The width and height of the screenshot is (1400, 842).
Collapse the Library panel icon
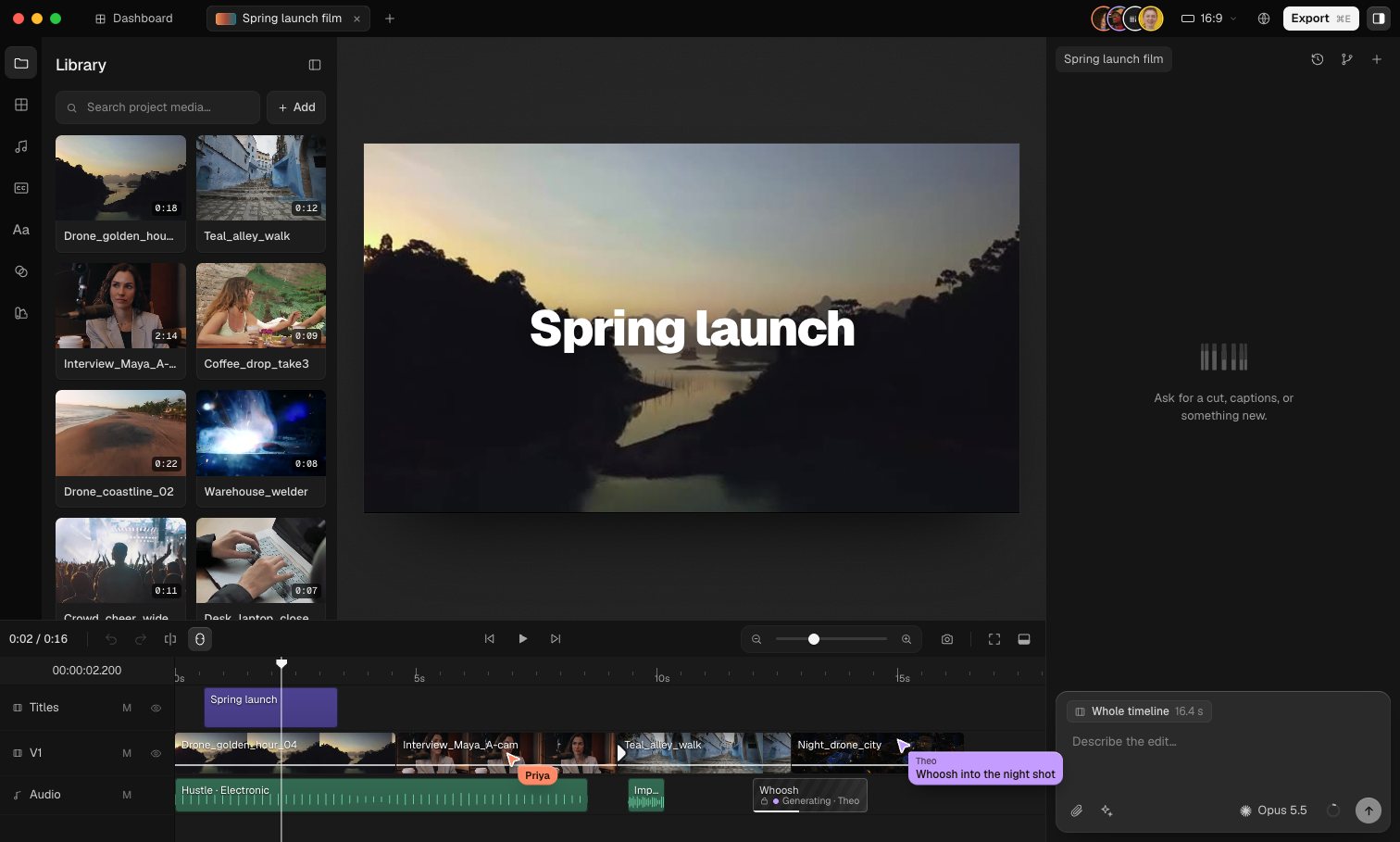coord(315,65)
